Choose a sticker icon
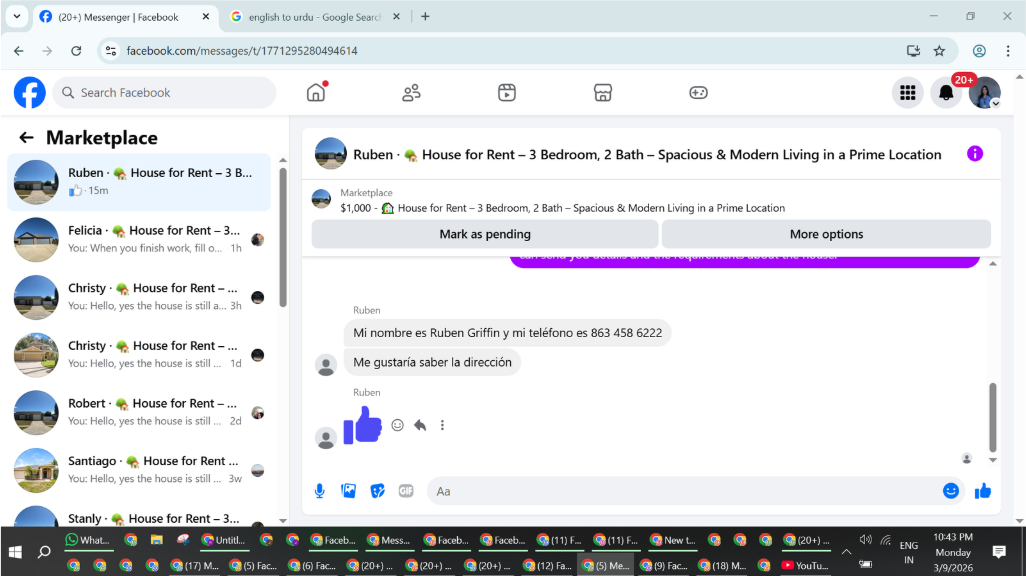The width and height of the screenshot is (1026, 576). coord(378,491)
